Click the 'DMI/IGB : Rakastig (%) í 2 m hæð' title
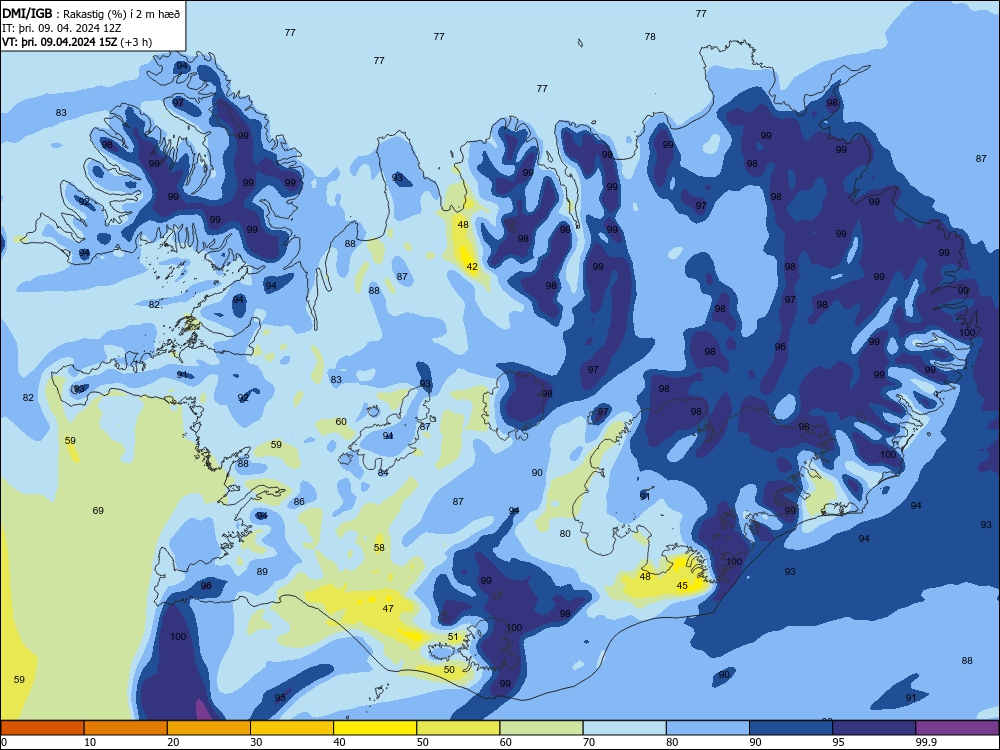This screenshot has height=750, width=1000. [91, 13]
